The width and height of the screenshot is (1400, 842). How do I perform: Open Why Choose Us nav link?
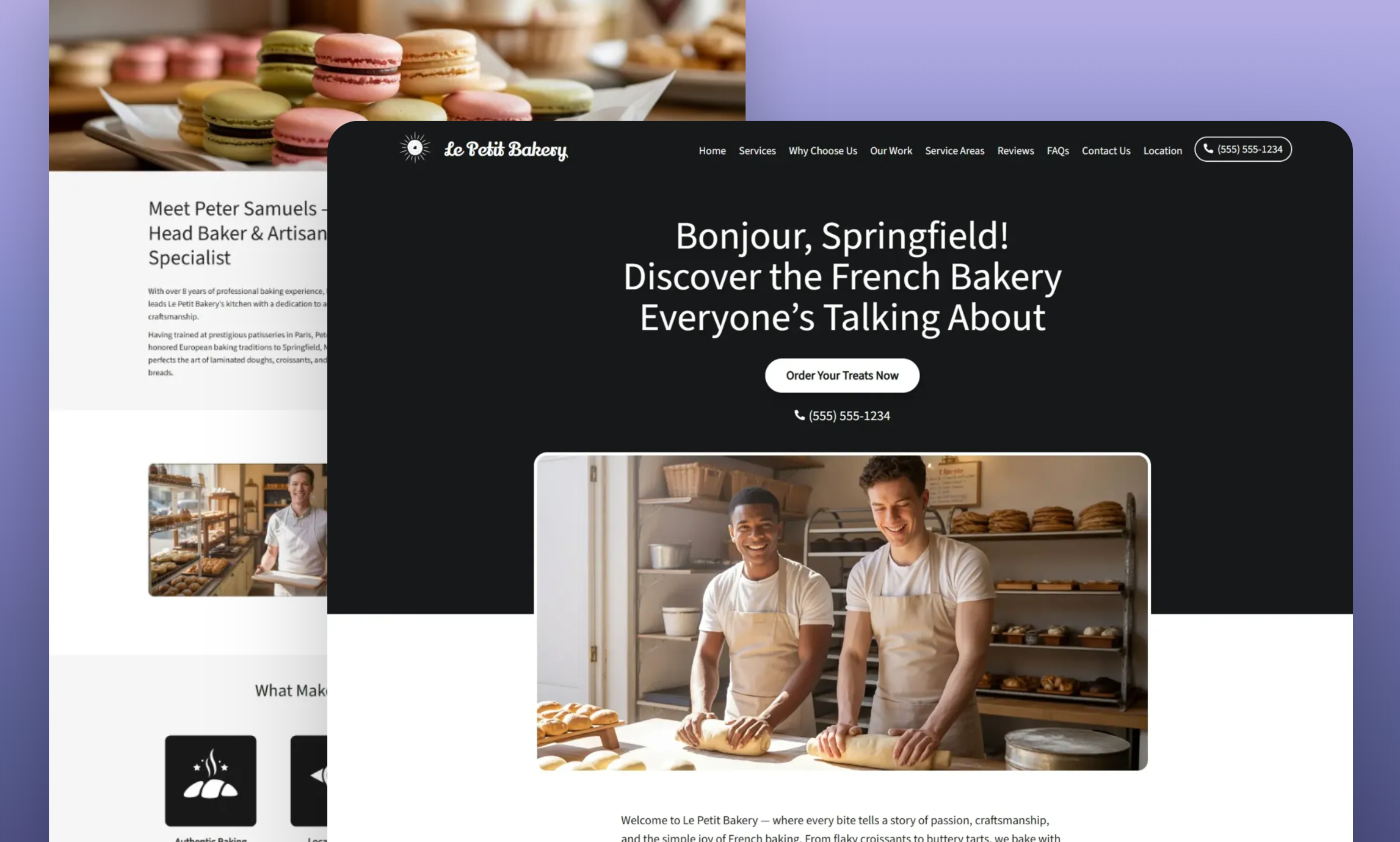tap(822, 150)
